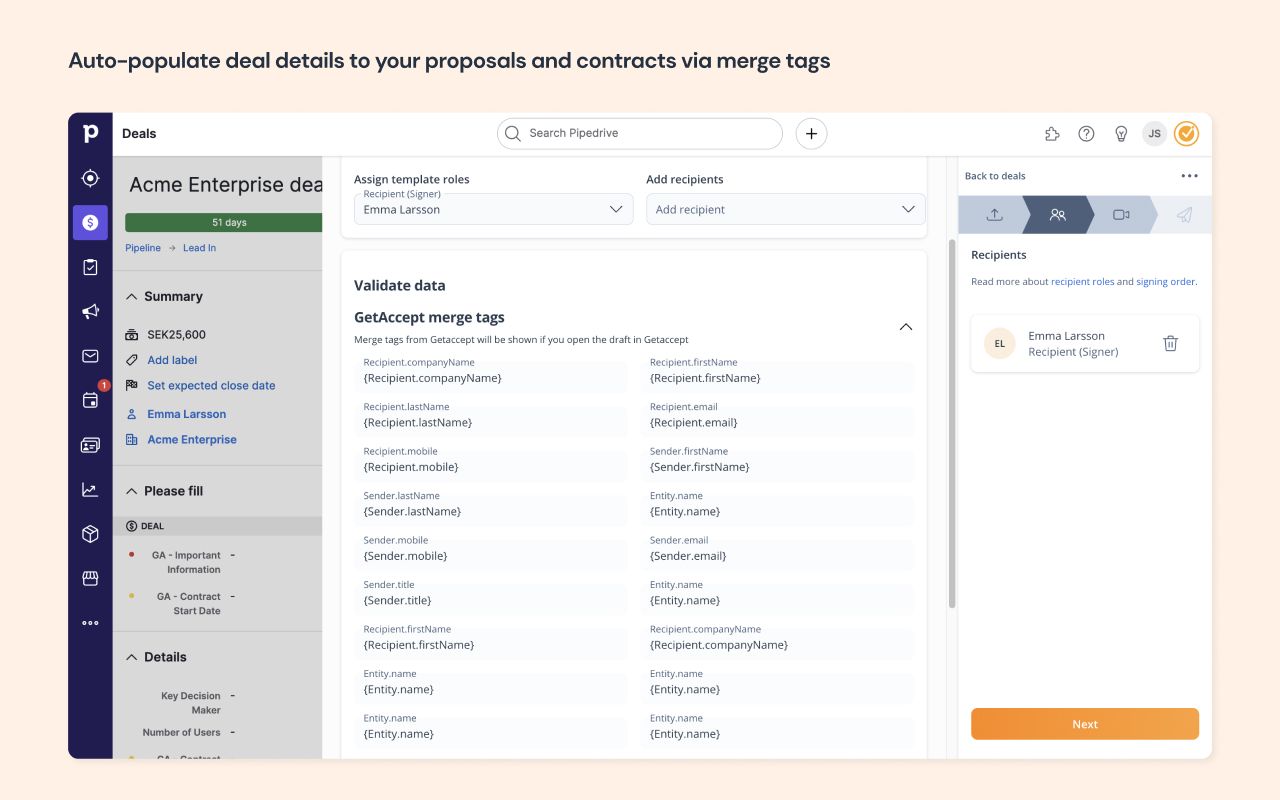
Task: Open the three-dot menu near Back to deals
Action: click(x=1189, y=175)
